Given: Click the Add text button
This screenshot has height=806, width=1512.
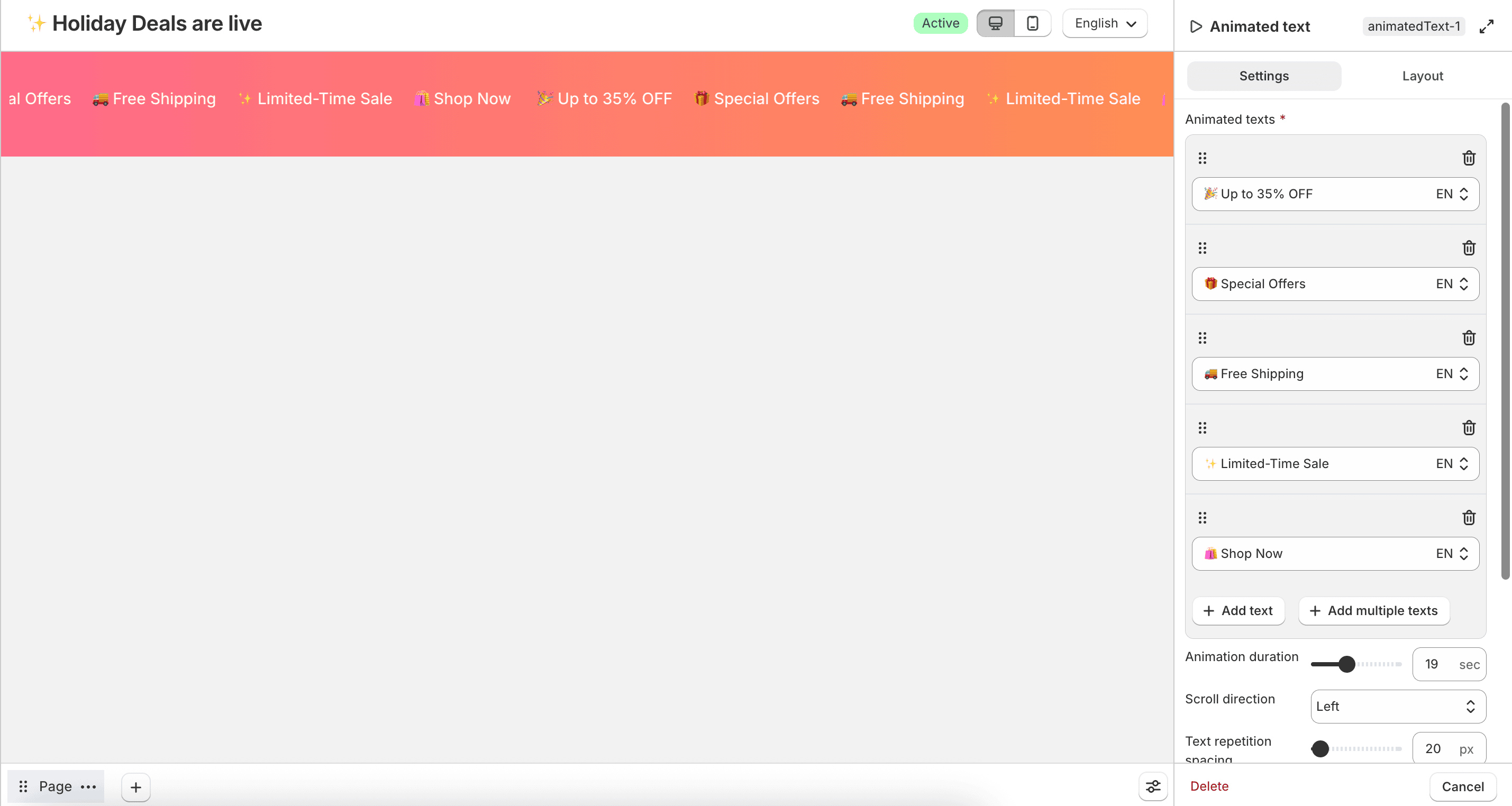Looking at the screenshot, I should (1238, 611).
